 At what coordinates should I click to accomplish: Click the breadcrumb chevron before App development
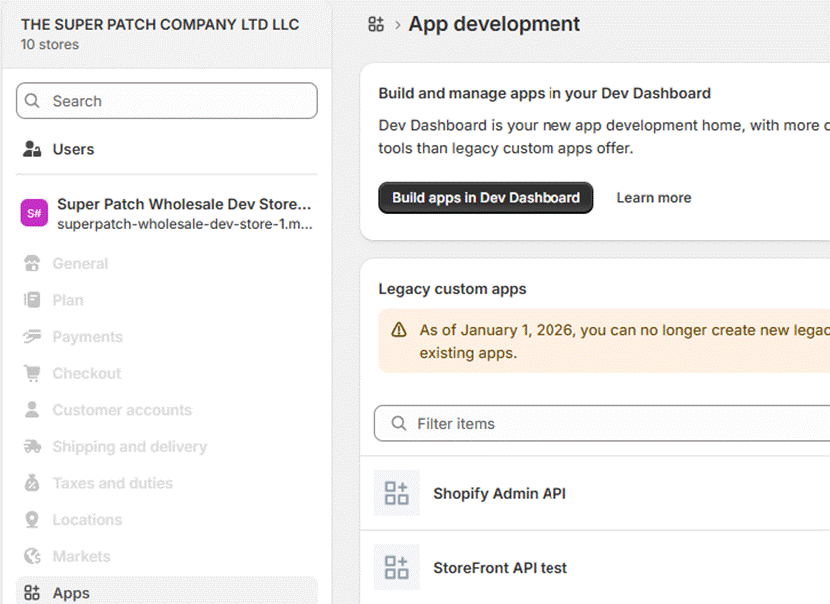click(398, 24)
